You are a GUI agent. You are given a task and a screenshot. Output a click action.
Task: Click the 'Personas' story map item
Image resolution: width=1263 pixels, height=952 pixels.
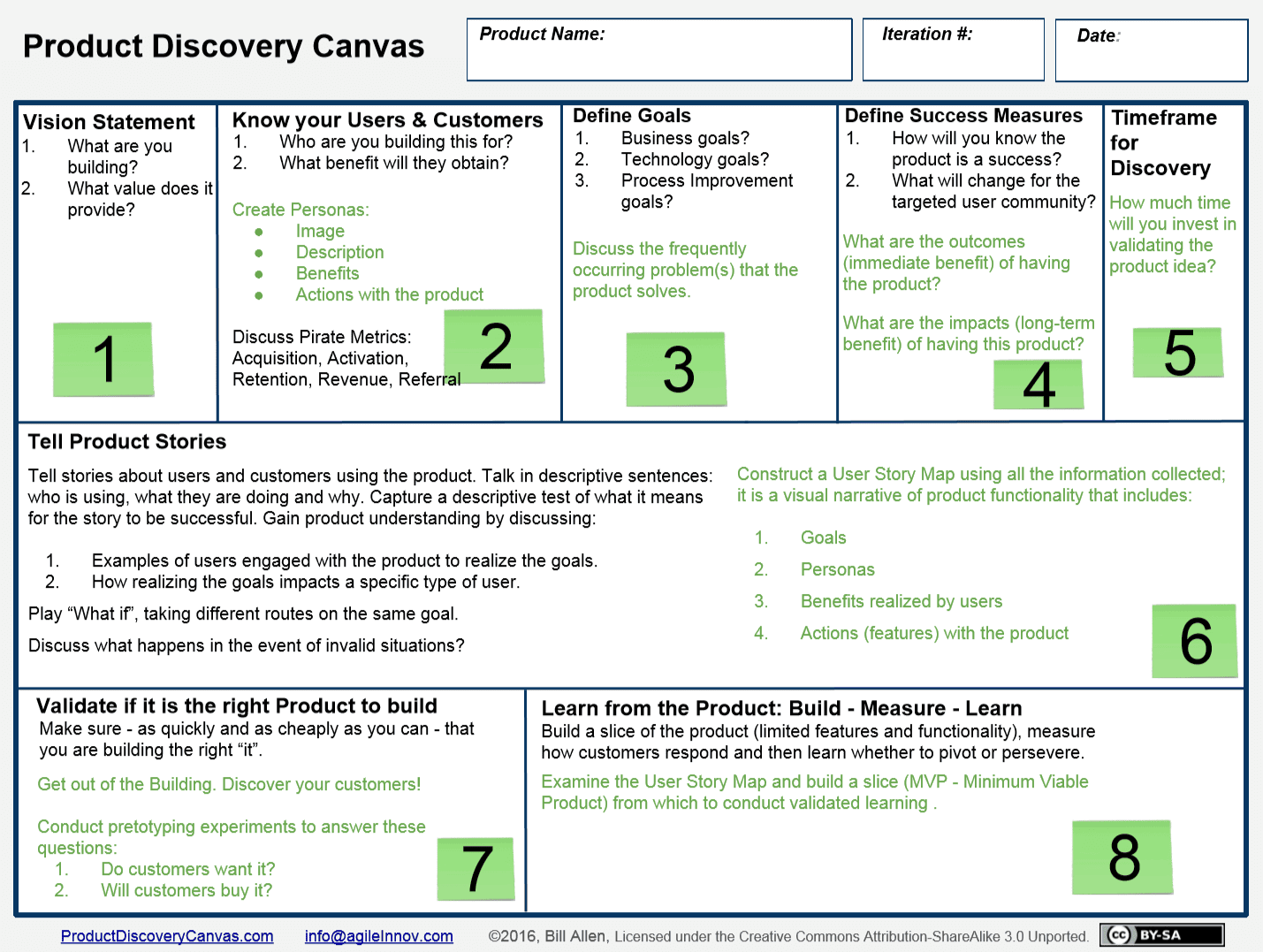pyautogui.click(x=837, y=569)
